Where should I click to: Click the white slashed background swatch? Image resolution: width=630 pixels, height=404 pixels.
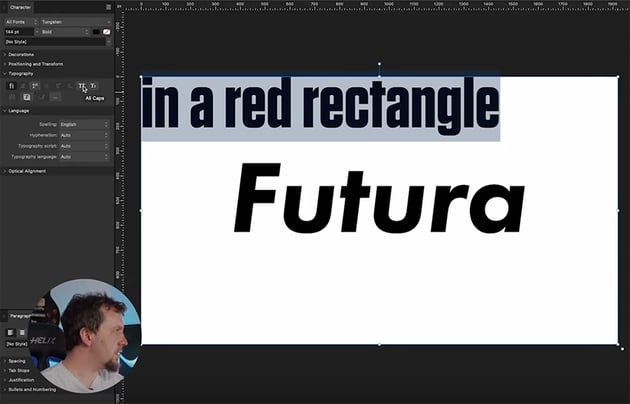tap(106, 32)
